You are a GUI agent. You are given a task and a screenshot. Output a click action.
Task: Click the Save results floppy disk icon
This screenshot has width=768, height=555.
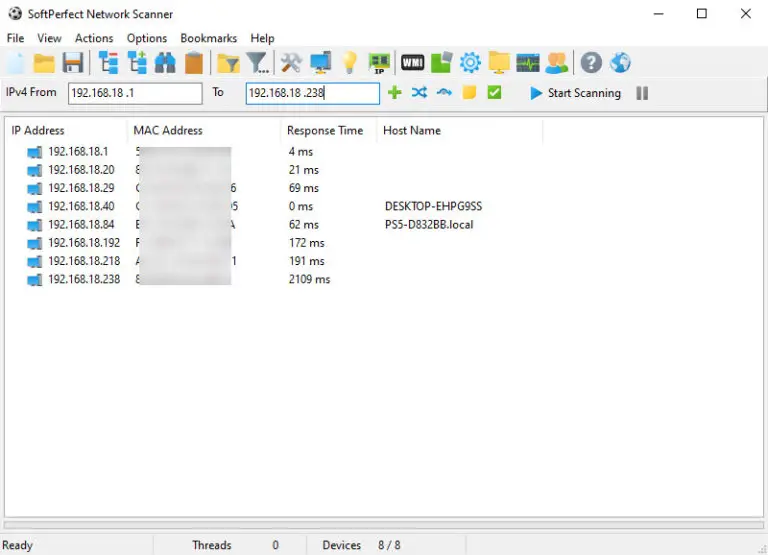(x=72, y=64)
